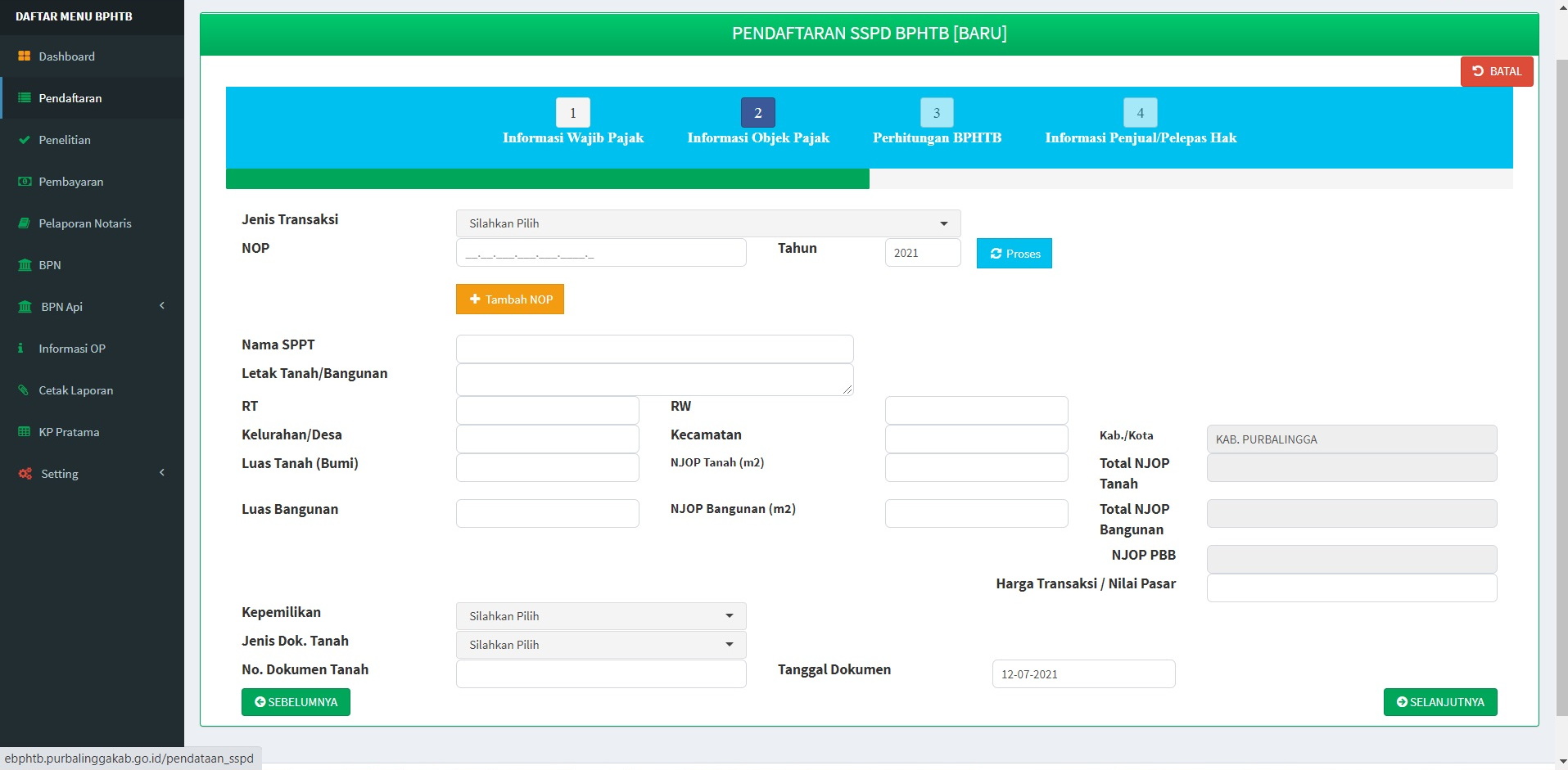Screen dimensions: 1568x770
Task: Click the Penelitian checkmark icon
Action: (24, 140)
